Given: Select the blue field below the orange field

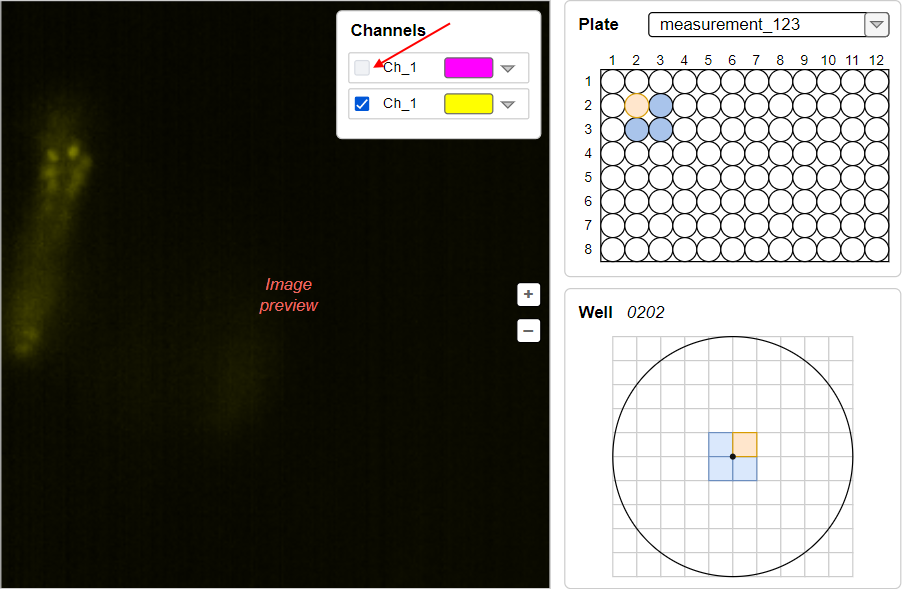Looking at the screenshot, I should tap(745, 469).
